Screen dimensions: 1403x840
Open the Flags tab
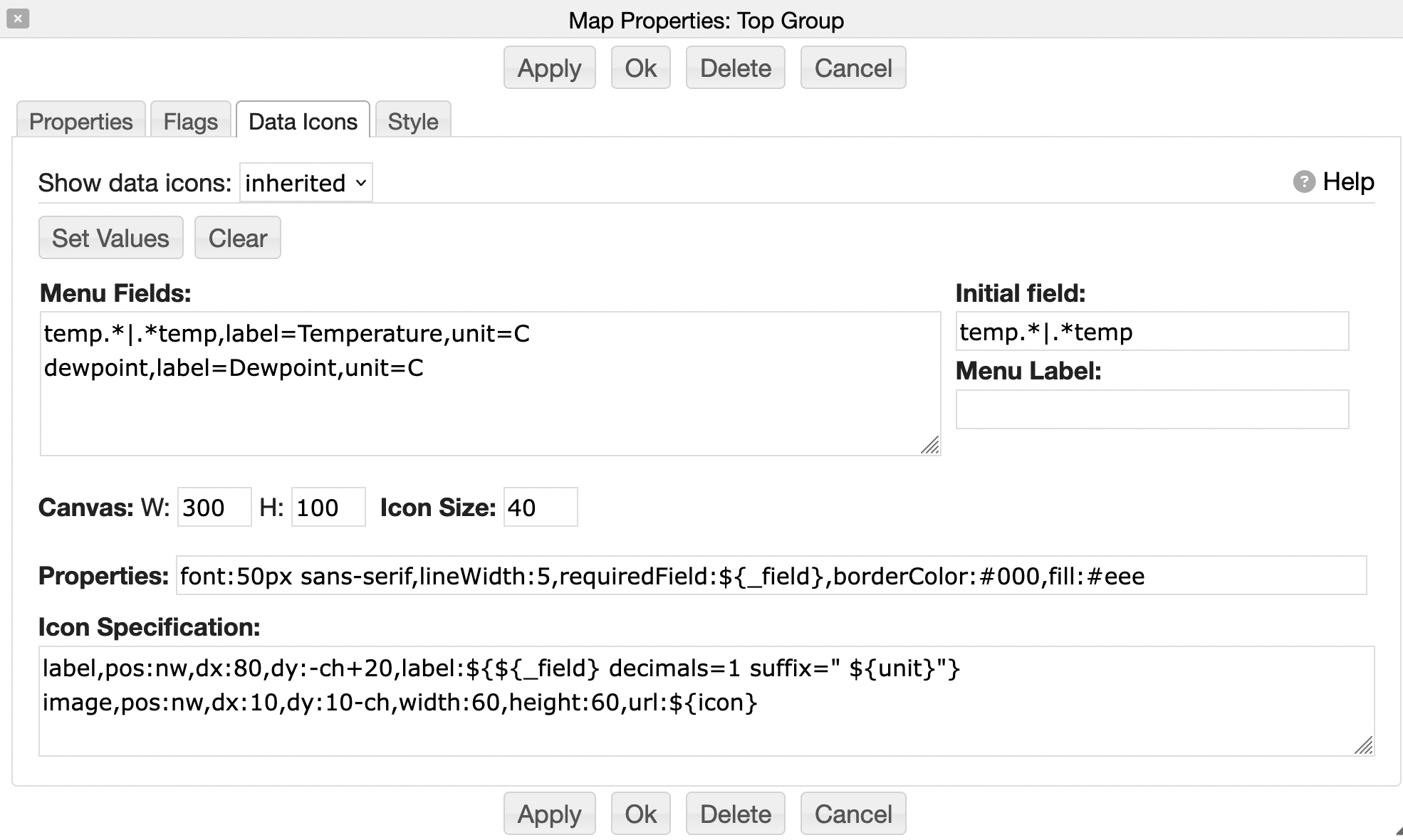[190, 122]
